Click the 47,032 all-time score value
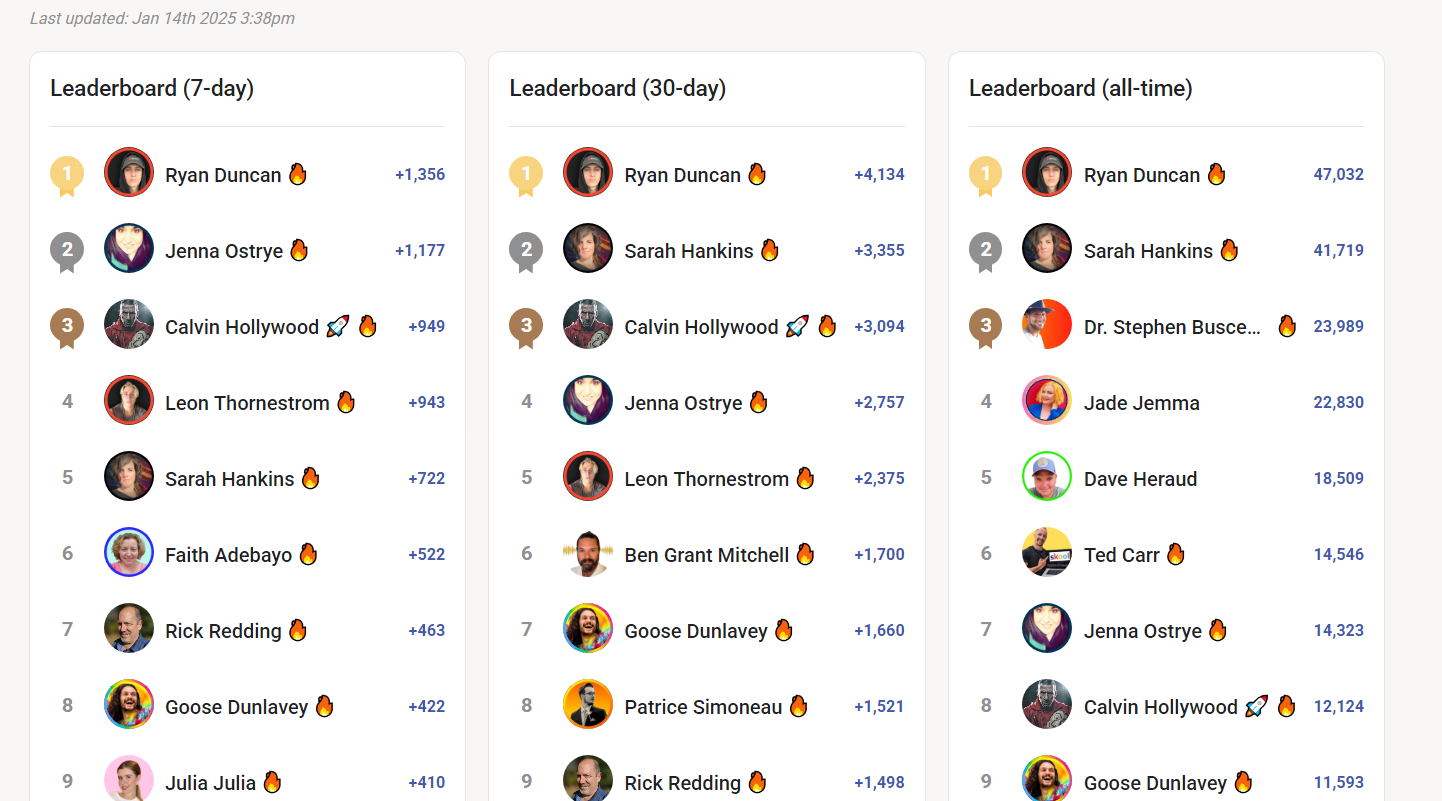This screenshot has height=801, width=1442. coord(1338,174)
